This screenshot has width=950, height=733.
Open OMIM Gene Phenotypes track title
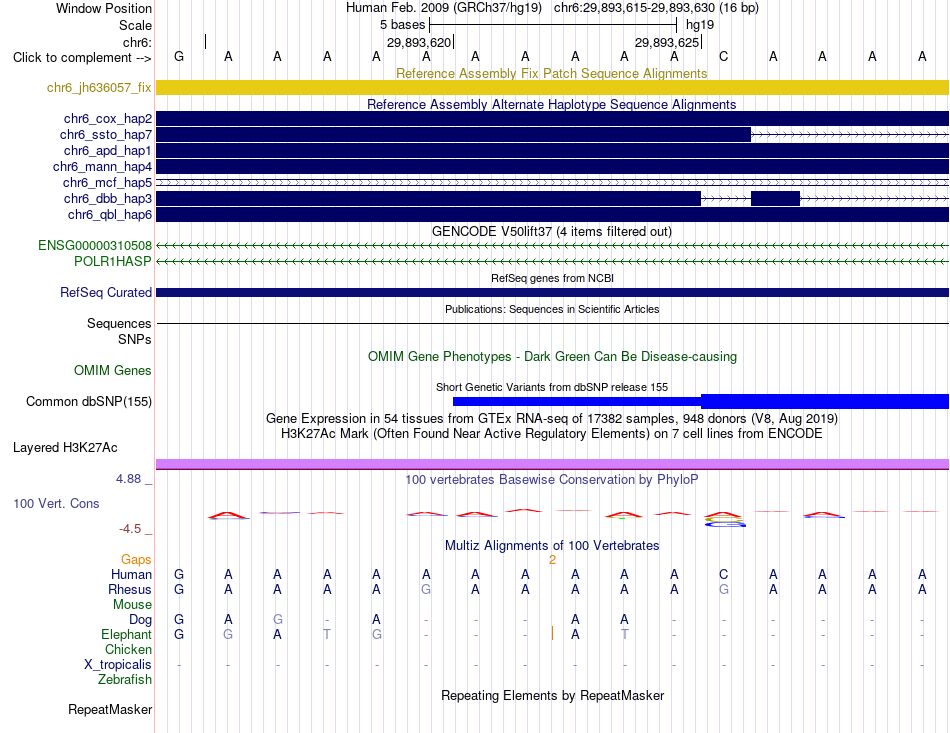point(552,356)
